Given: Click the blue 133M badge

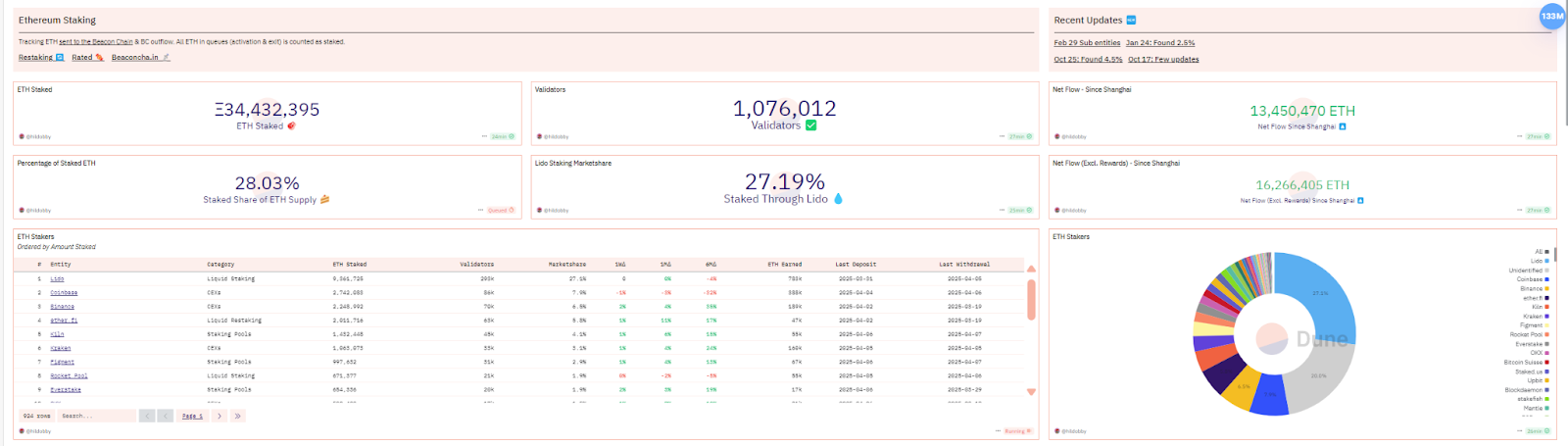Looking at the screenshot, I should coord(1552,17).
